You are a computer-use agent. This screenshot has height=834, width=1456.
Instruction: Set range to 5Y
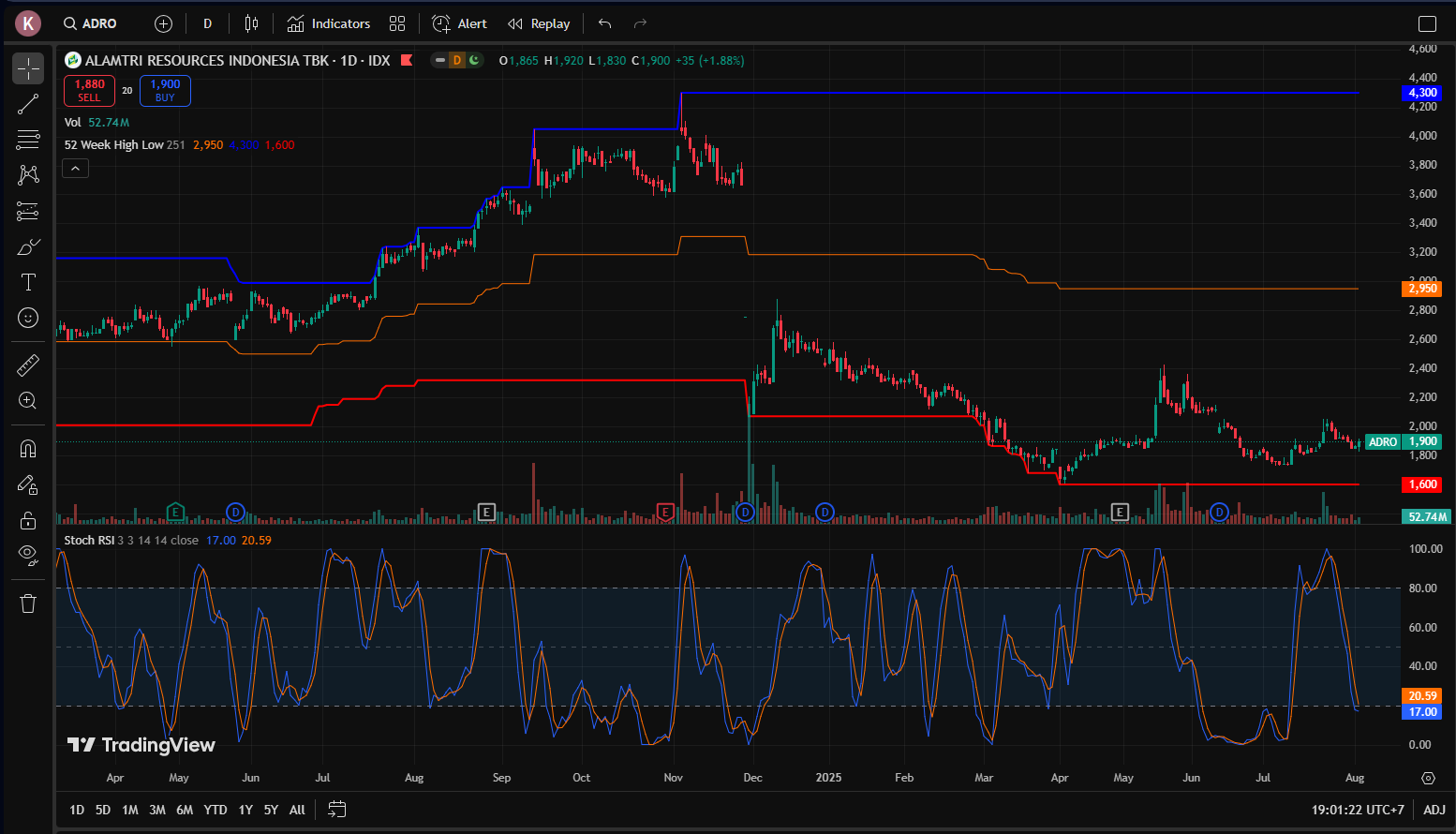[x=271, y=810]
